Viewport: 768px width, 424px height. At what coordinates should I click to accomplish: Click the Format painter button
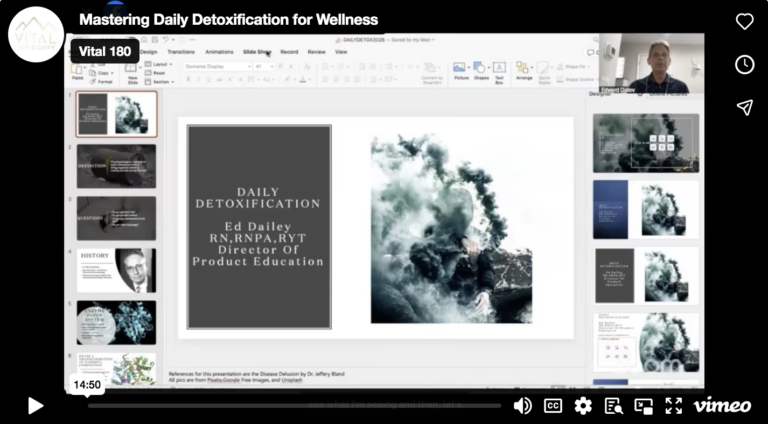pos(101,82)
